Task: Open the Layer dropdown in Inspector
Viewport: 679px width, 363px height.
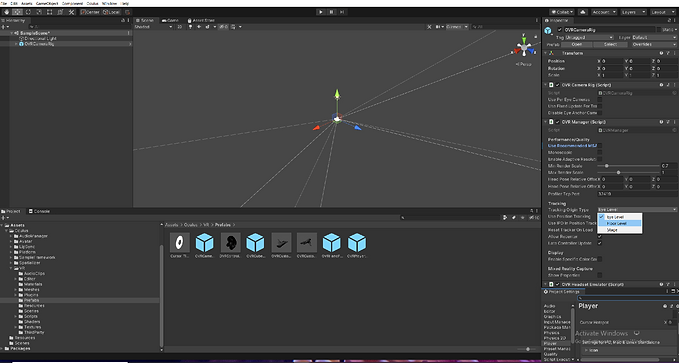Action: [654, 38]
